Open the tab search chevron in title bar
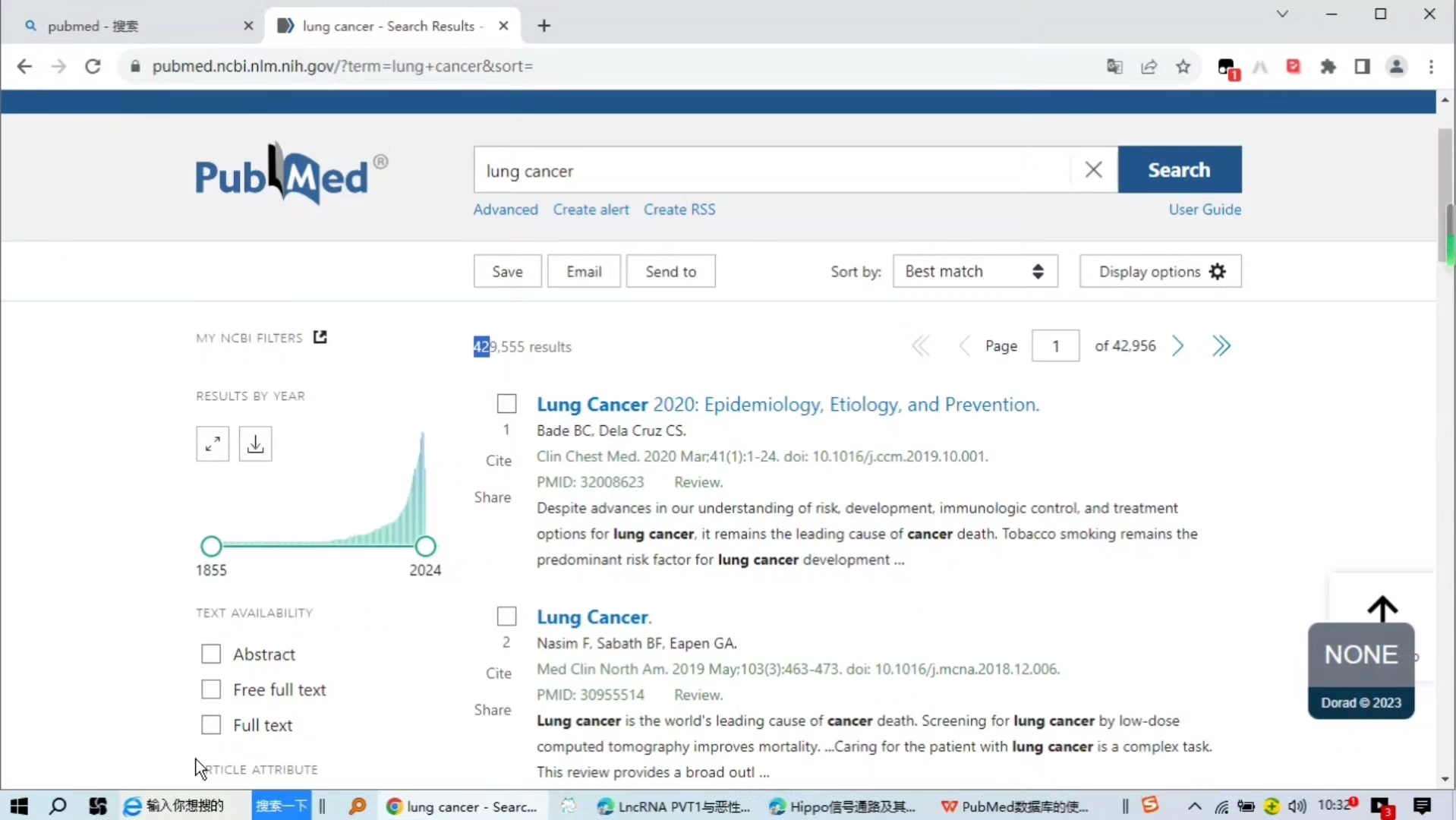 coord(1282,14)
